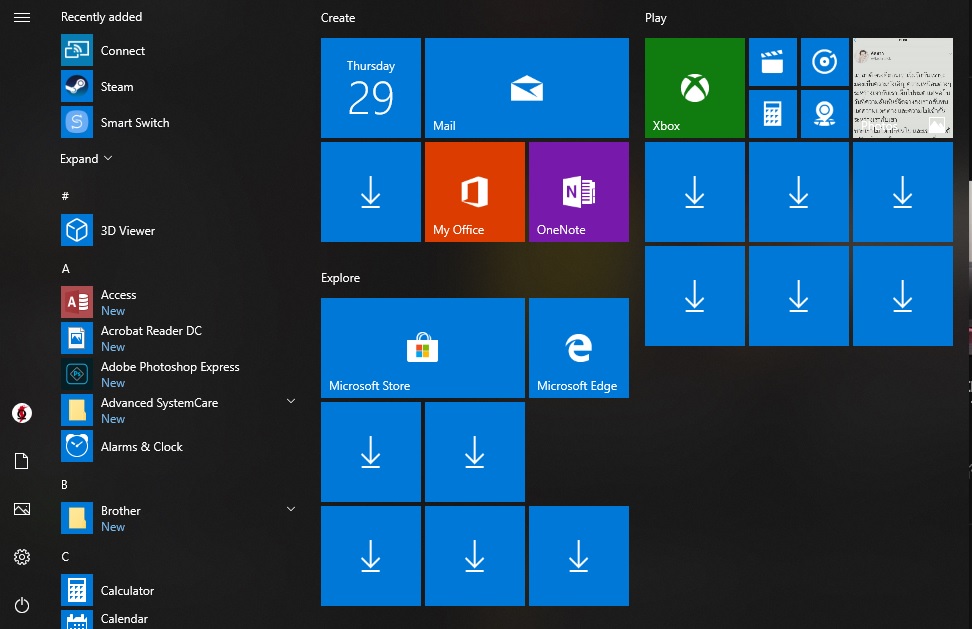Click the letter A section header
Viewport: 972px width, 629px height.
pos(66,268)
